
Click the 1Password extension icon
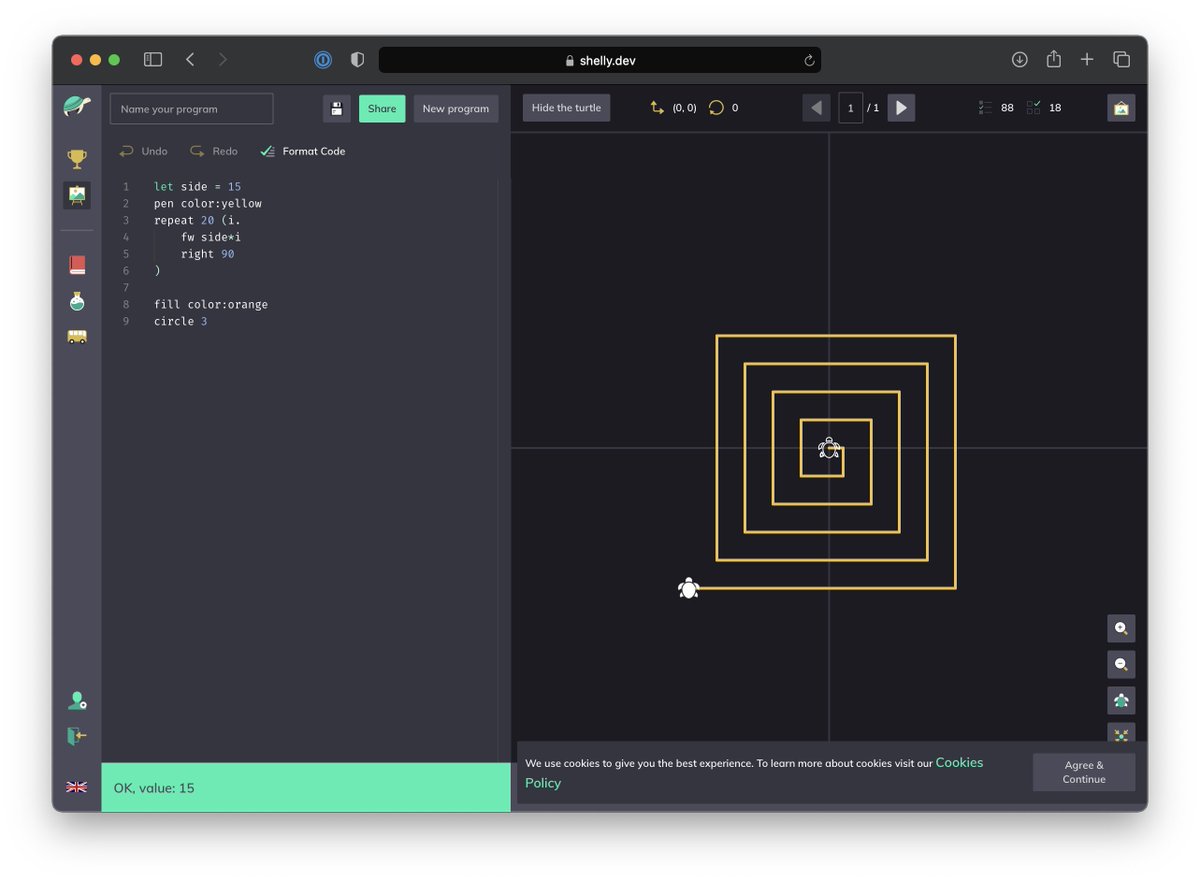click(323, 60)
